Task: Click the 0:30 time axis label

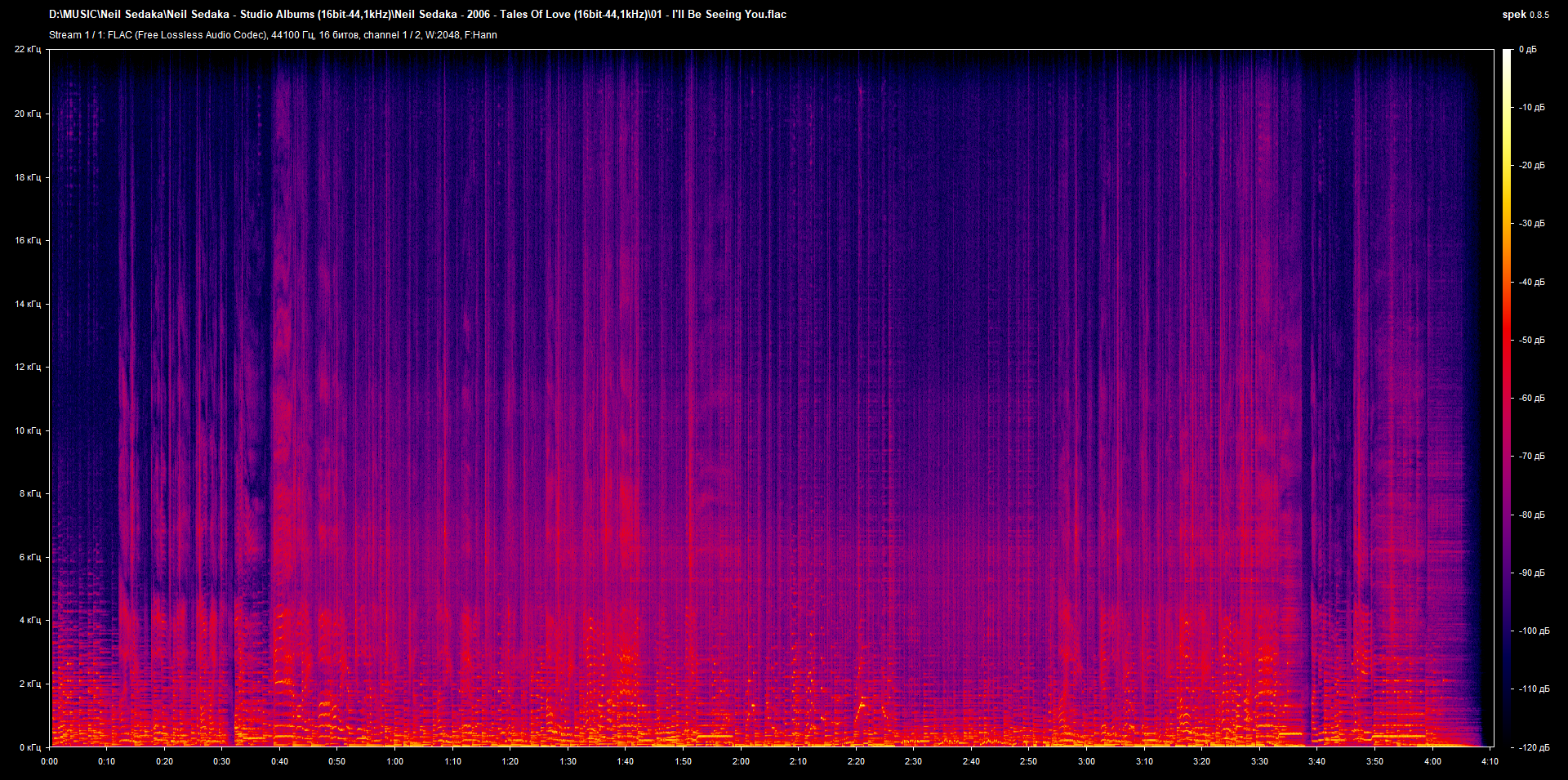Action: (x=222, y=761)
